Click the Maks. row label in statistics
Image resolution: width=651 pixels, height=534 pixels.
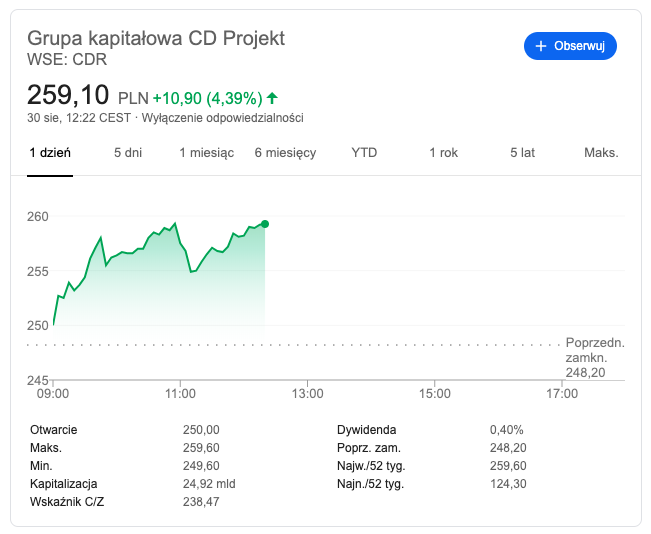[46, 448]
